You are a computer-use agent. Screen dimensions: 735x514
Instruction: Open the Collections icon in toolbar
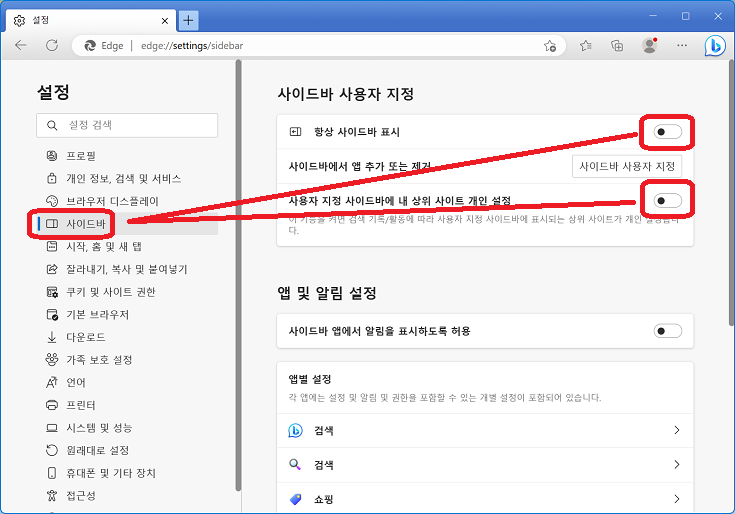coord(617,45)
